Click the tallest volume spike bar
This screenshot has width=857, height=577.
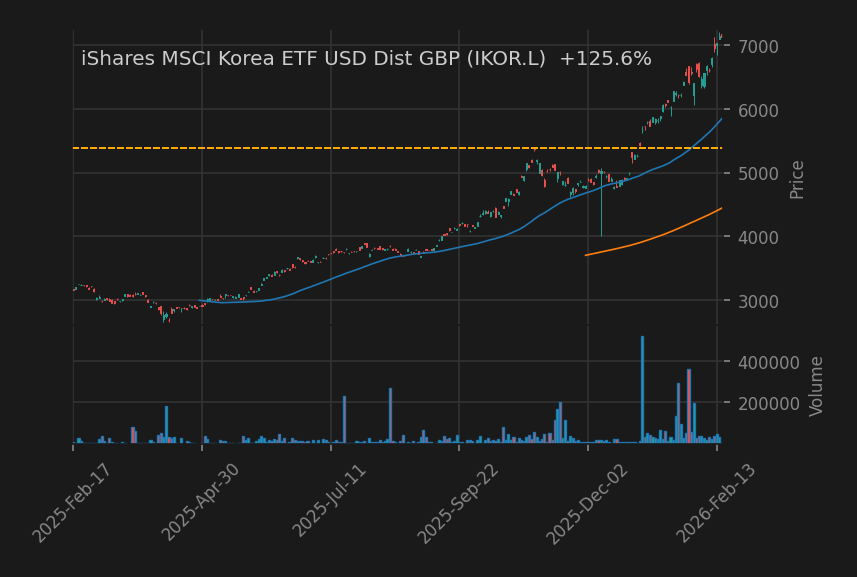[642, 390]
